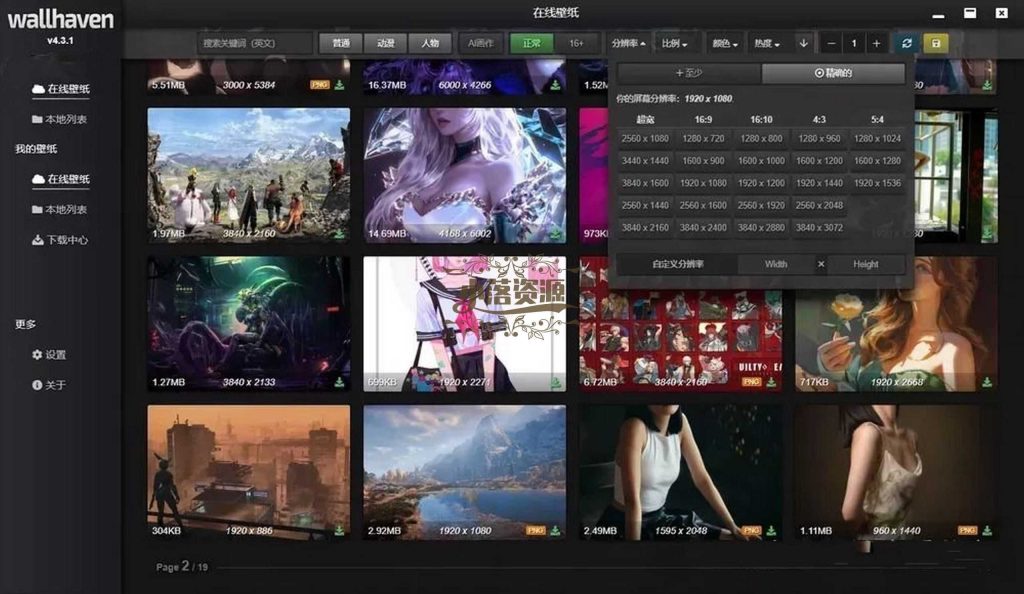Toggle the 普通 category filter

341,43
